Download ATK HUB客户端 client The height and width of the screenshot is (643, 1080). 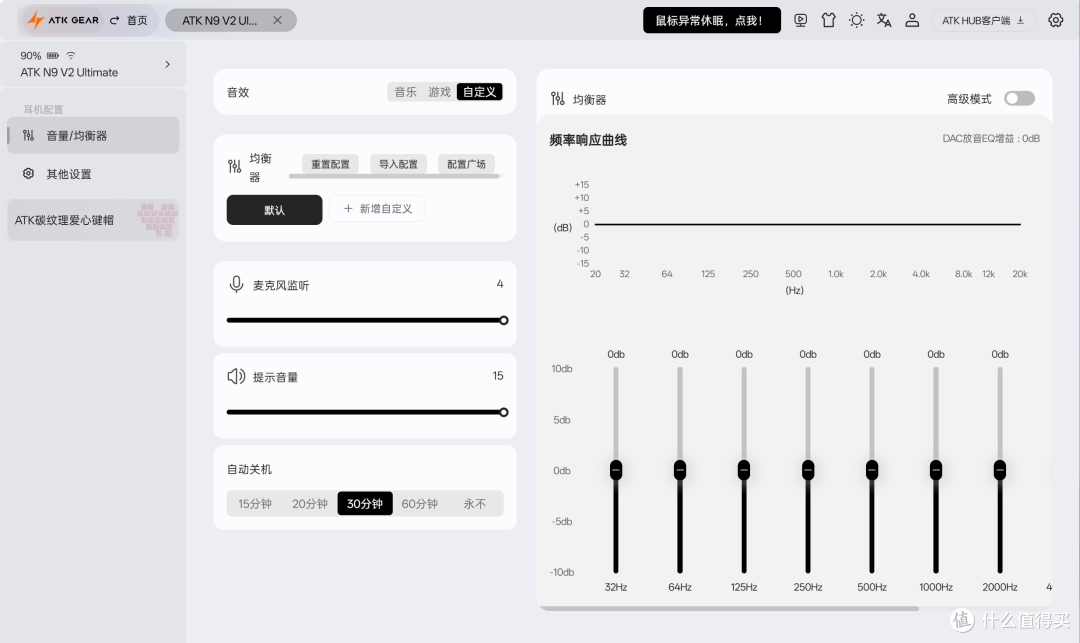coord(983,21)
